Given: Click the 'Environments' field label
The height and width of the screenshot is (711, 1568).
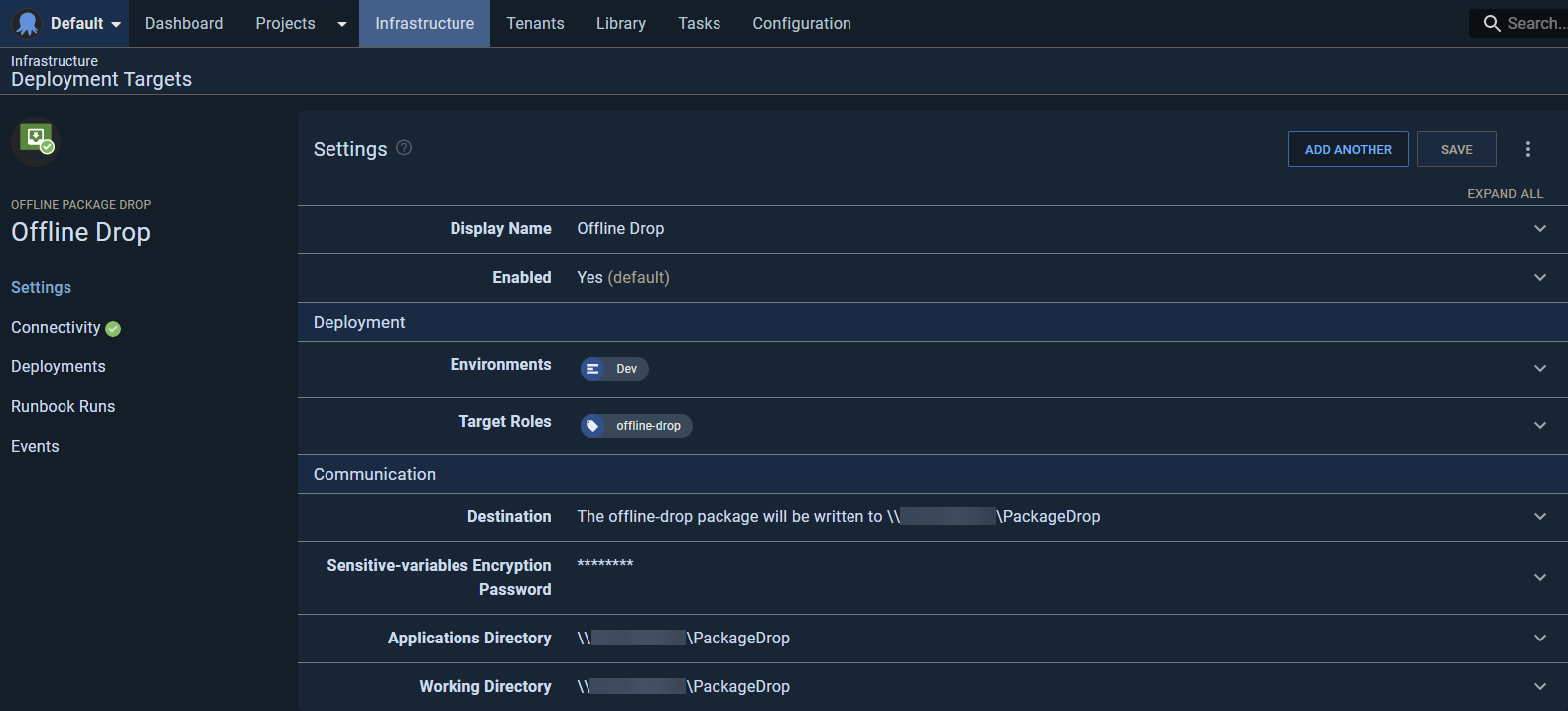Looking at the screenshot, I should coord(500,365).
